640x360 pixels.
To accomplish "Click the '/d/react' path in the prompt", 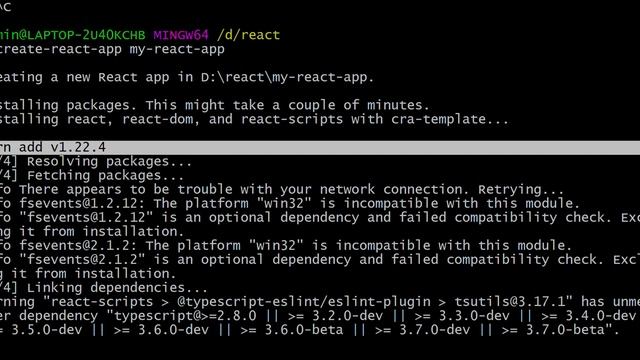I will [x=249, y=35].
